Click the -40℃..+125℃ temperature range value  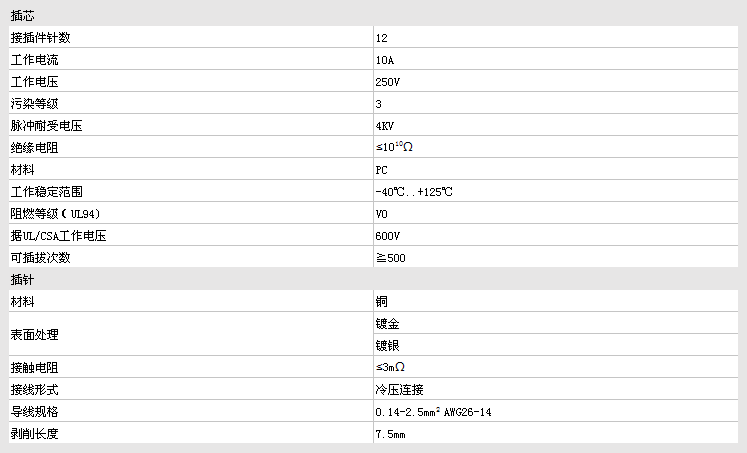click(415, 192)
